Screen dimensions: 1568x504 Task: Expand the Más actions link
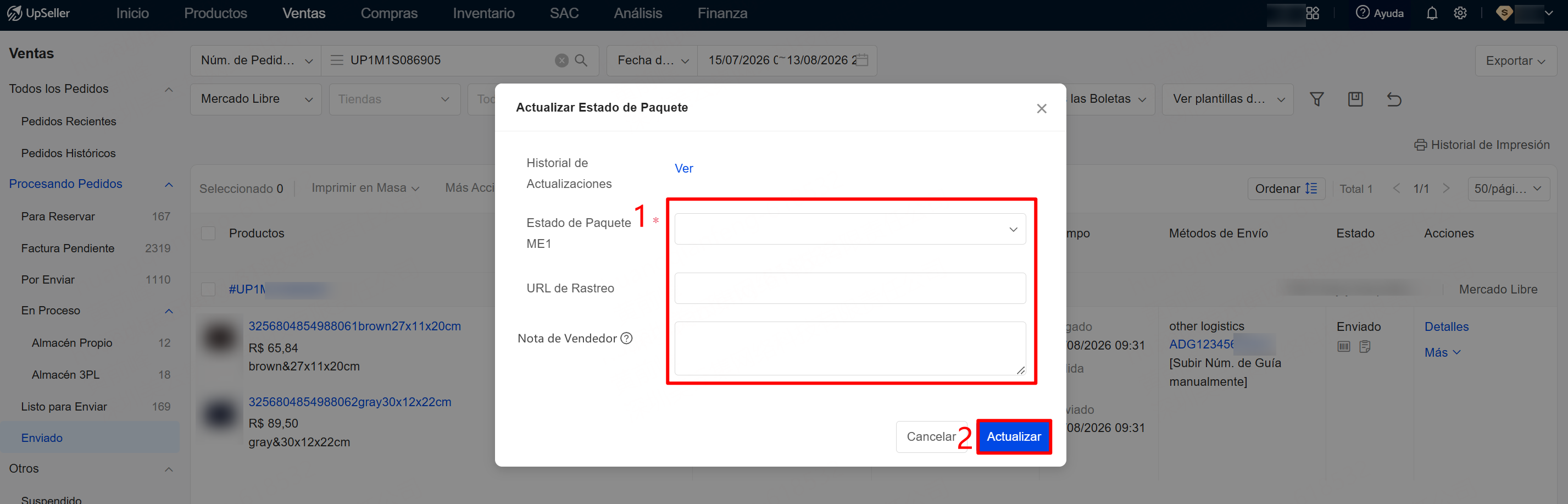[1442, 352]
